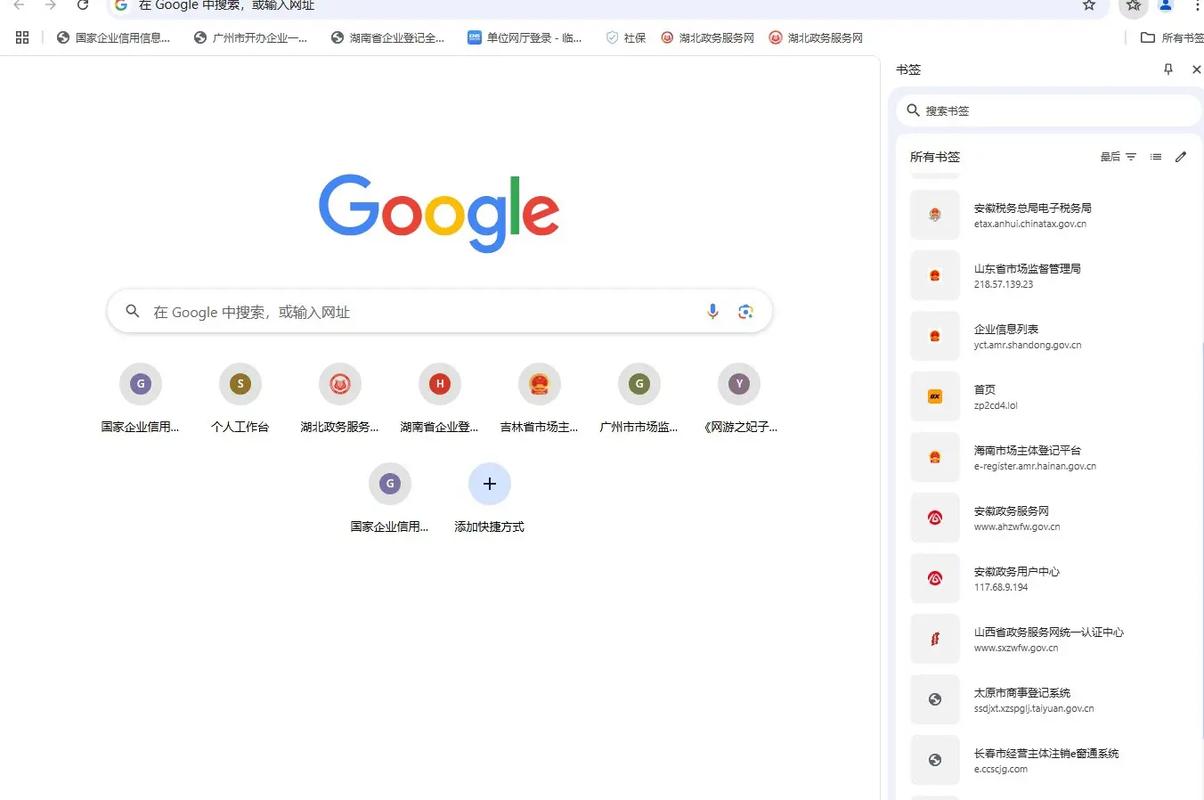Viewport: 1204px width, 800px height.
Task: Open 长春市经营主体注销e窗通系统 bookmark
Action: coord(1050,761)
